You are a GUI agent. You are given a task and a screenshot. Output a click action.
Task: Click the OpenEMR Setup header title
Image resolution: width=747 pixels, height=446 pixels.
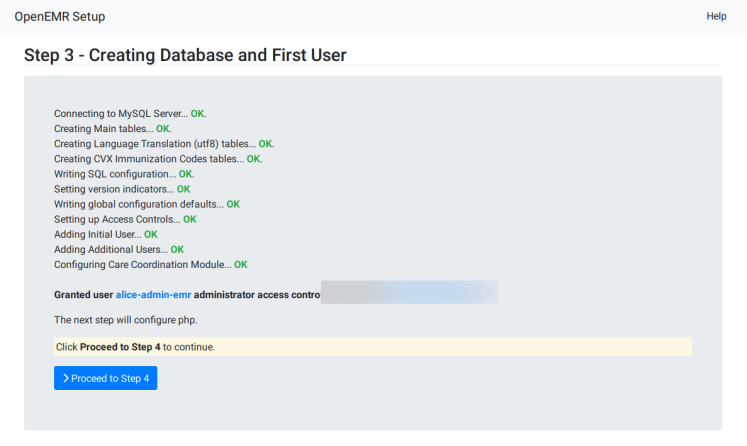[x=59, y=17]
